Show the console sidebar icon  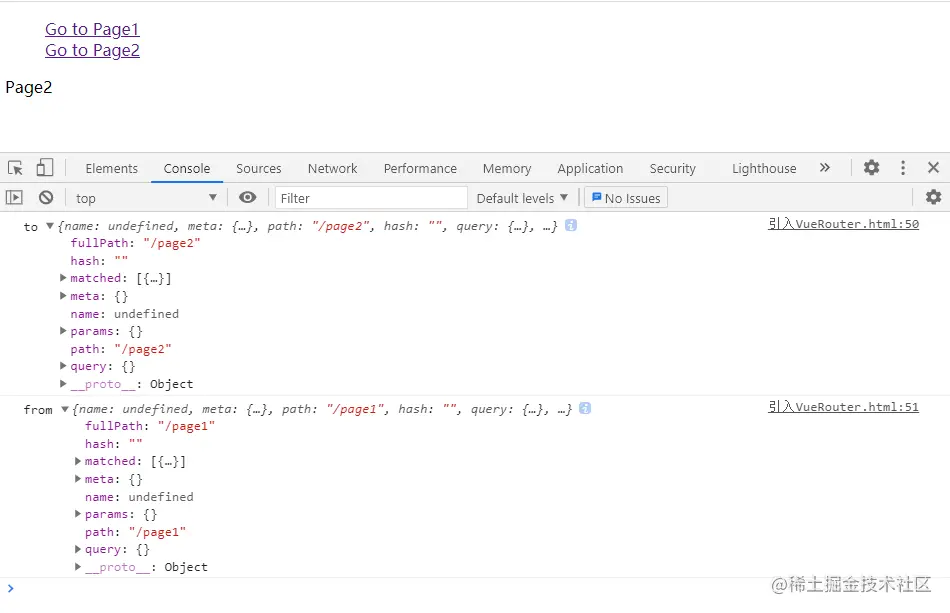tap(14, 197)
